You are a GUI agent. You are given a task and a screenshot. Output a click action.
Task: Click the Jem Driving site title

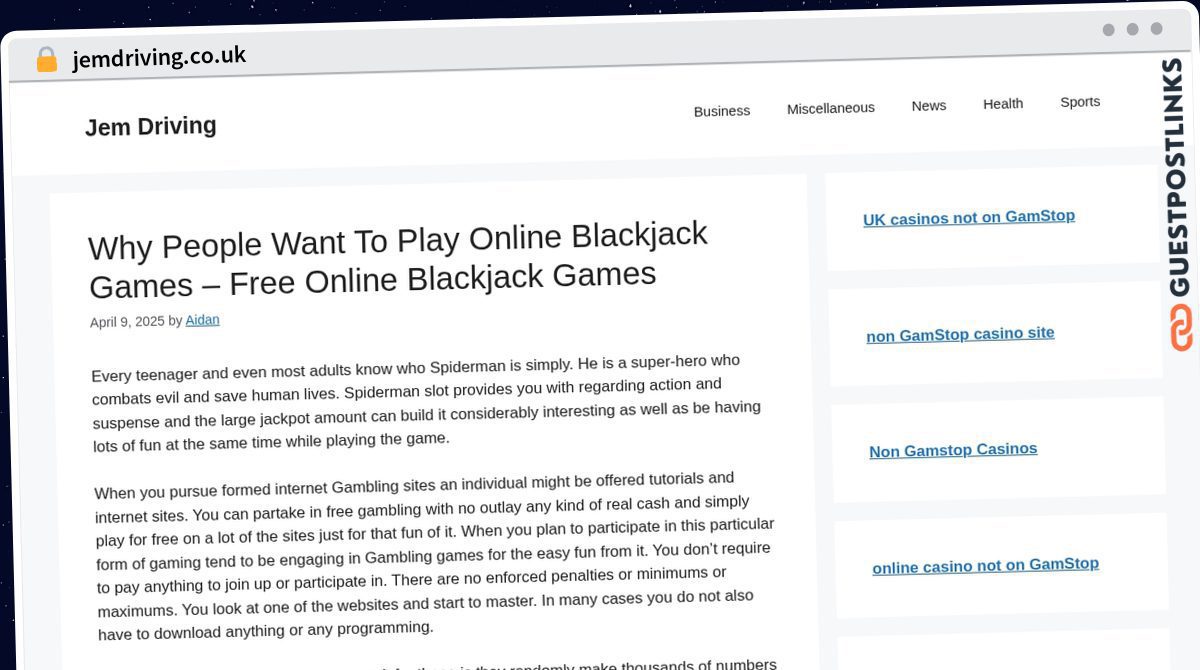150,126
